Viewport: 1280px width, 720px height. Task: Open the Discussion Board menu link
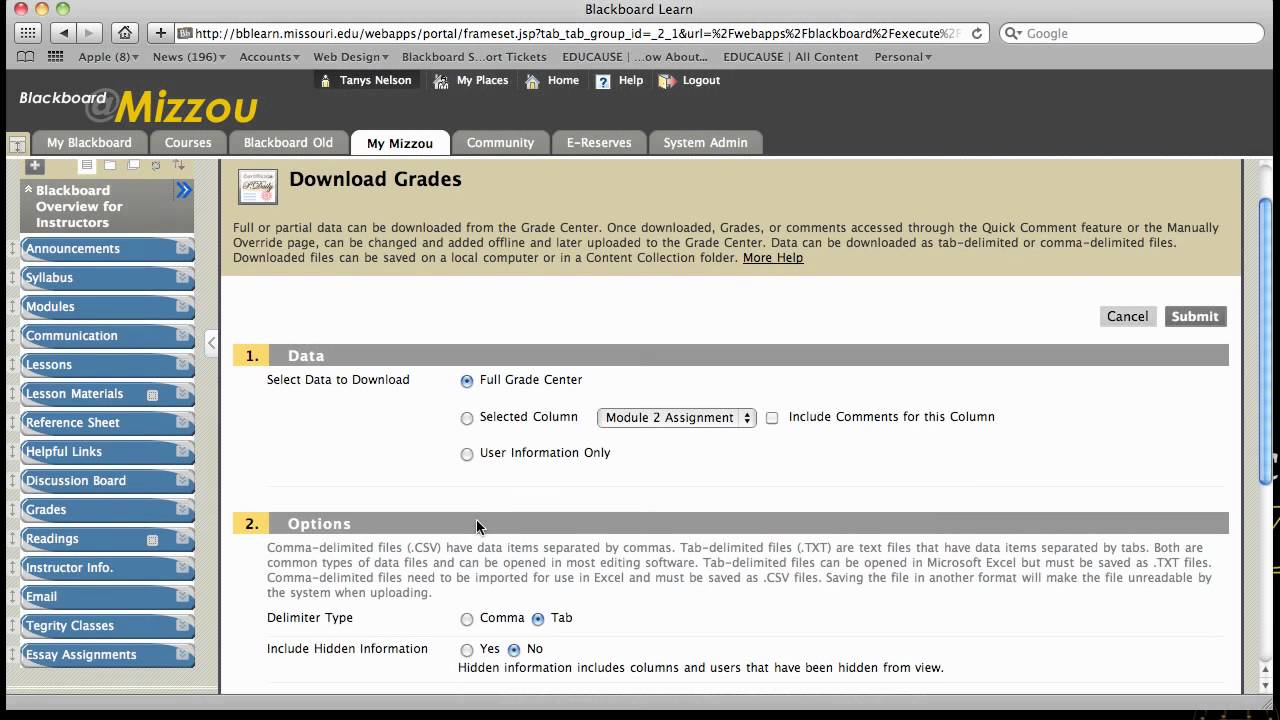(x=76, y=481)
